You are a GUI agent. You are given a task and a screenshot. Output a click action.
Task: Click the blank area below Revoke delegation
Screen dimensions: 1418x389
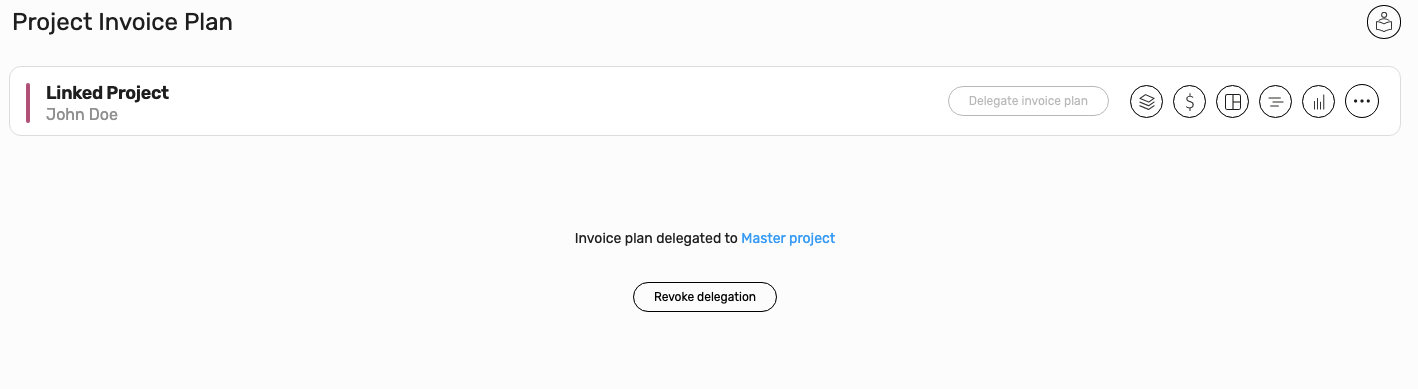705,350
